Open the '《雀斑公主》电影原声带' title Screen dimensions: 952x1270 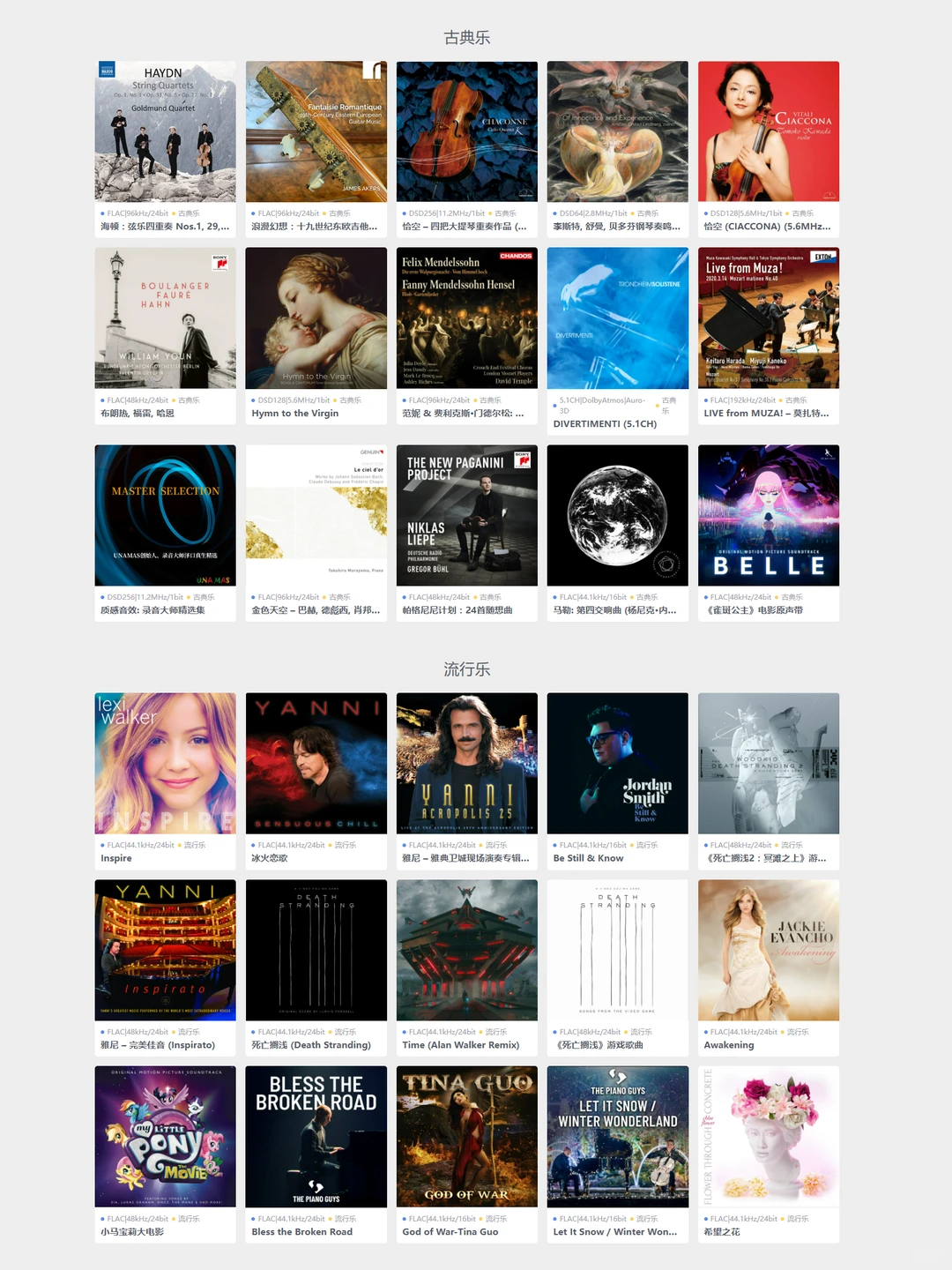point(753,610)
